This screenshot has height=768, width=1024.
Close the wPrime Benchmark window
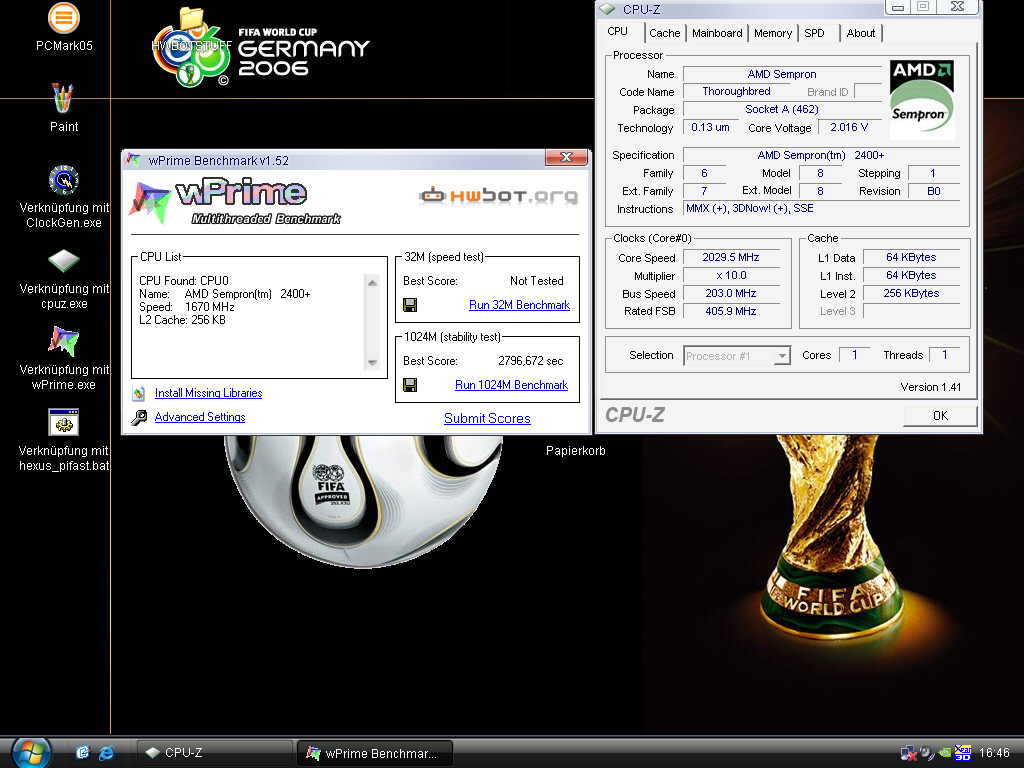tap(566, 157)
